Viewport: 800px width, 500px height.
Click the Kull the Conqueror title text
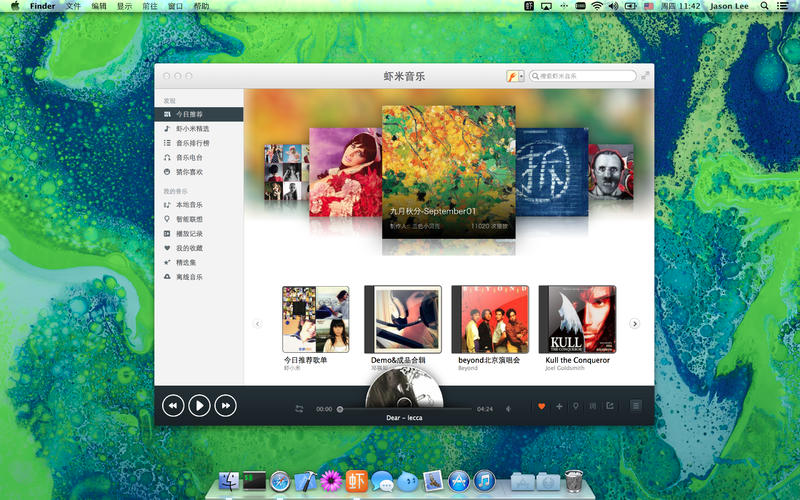pos(578,360)
